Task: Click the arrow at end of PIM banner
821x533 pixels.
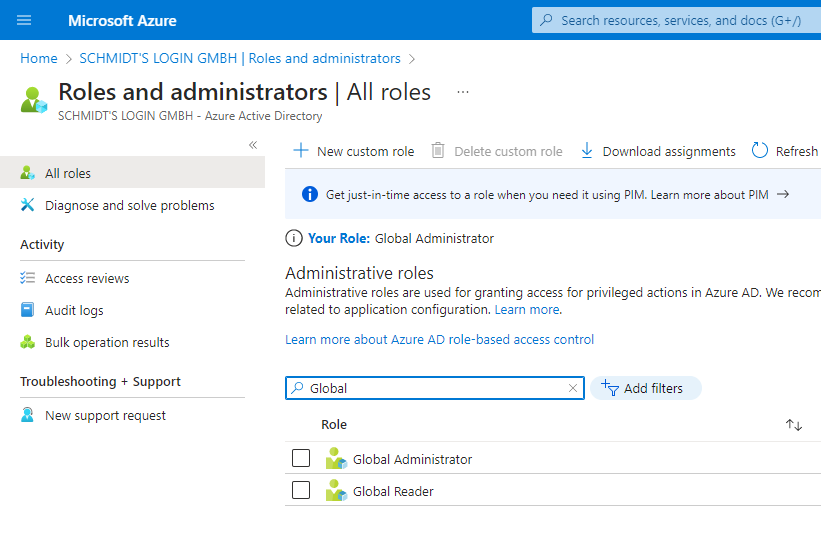Action: point(783,194)
